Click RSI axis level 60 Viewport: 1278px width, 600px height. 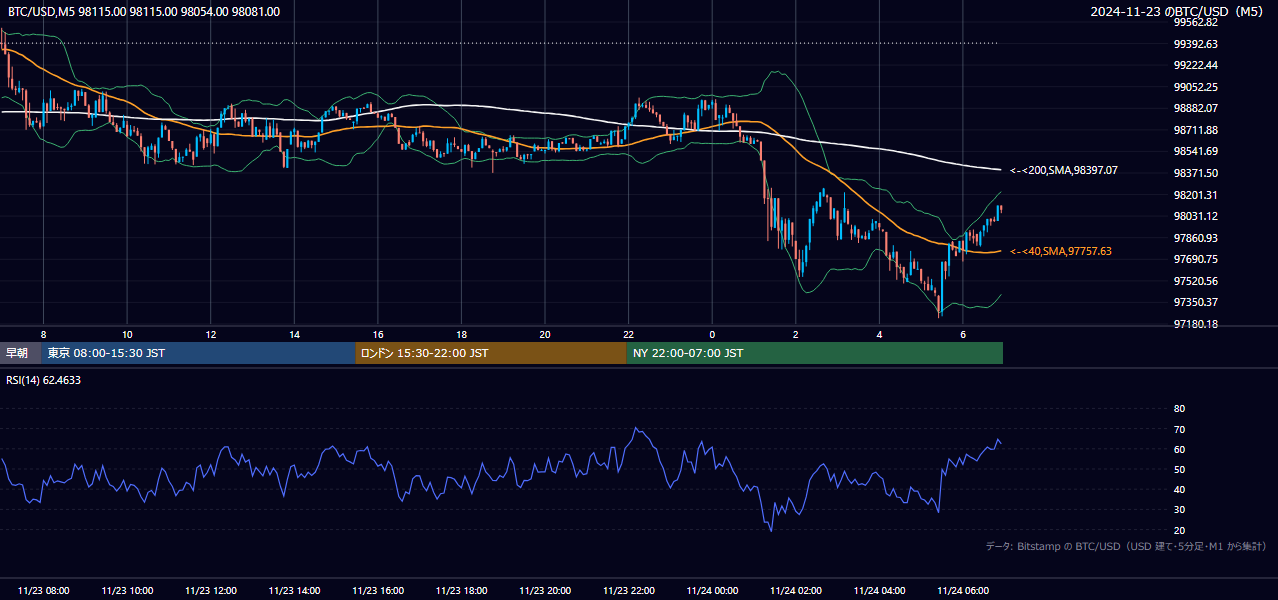pos(1179,449)
